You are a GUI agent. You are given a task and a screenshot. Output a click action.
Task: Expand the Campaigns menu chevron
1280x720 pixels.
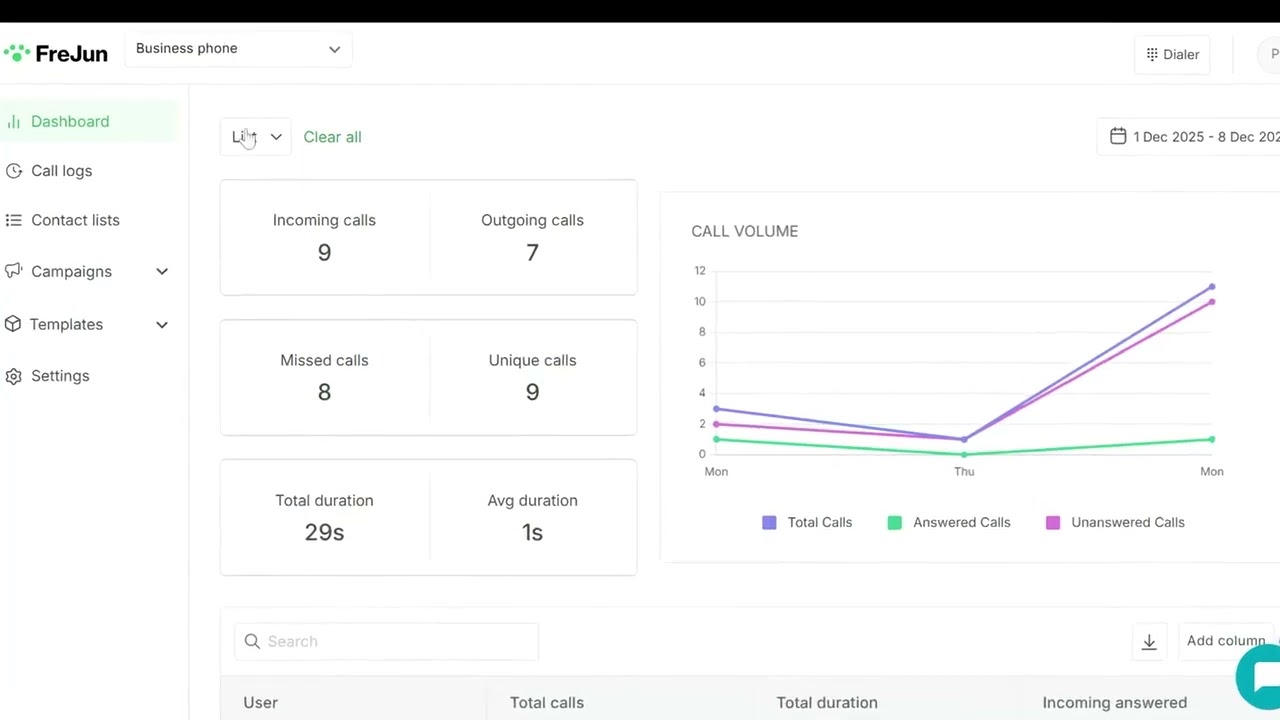point(162,271)
